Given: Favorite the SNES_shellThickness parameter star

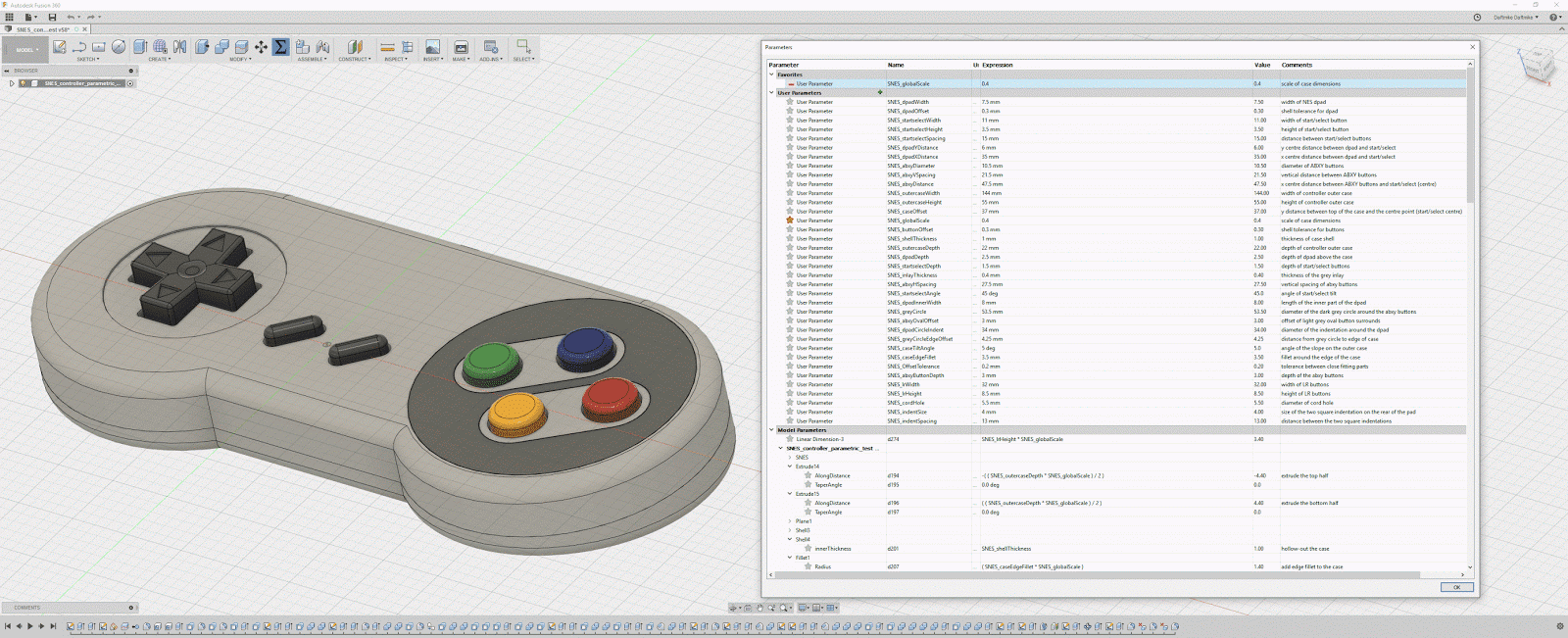Looking at the screenshot, I should 790,239.
